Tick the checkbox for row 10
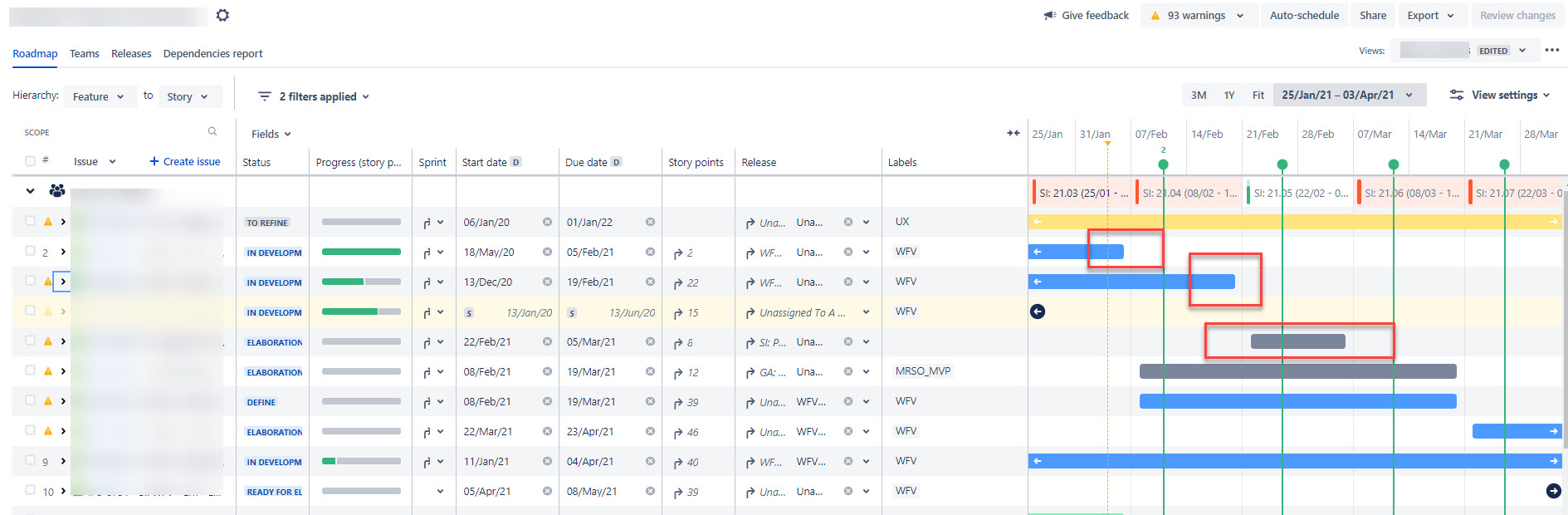The height and width of the screenshot is (515, 1568). (x=30, y=490)
